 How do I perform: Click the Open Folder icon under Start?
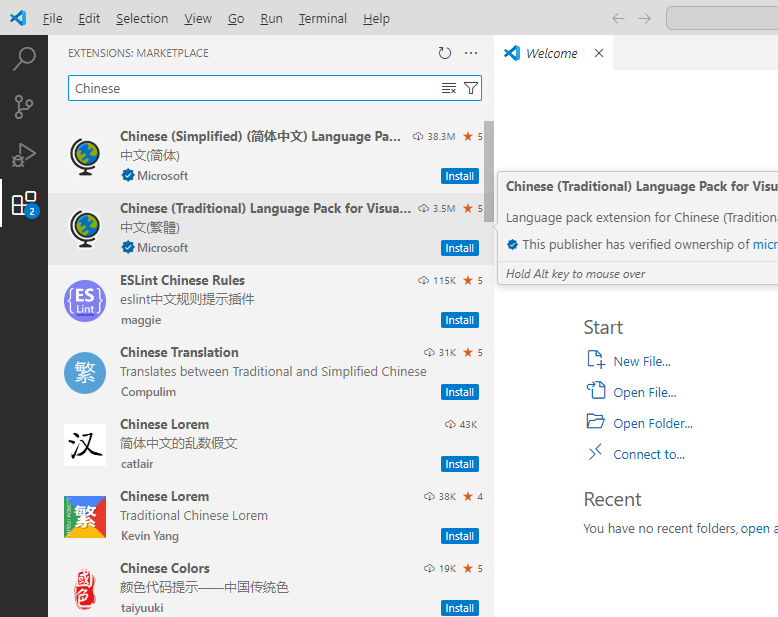tap(595, 421)
